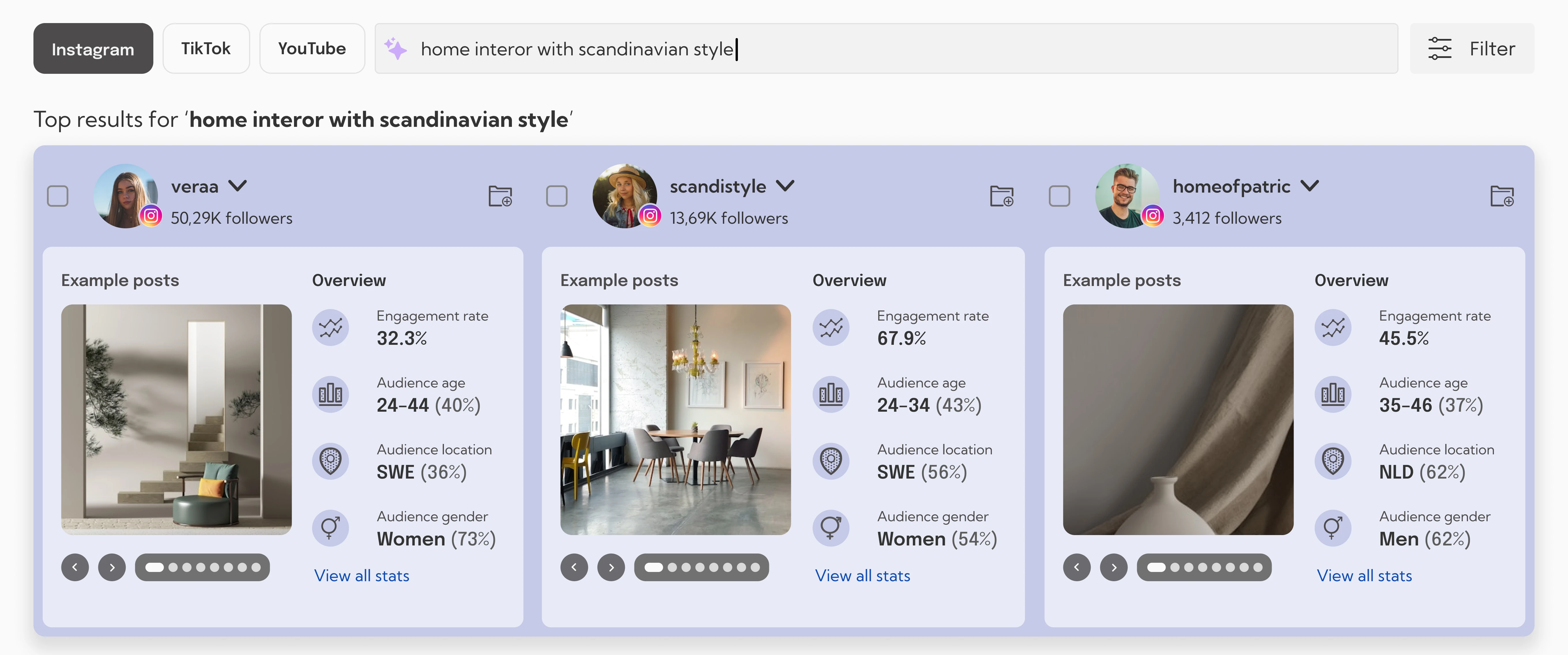Screen dimensions: 1568x655
Task: Go to previous post in homeofpatric card
Action: (1077, 567)
